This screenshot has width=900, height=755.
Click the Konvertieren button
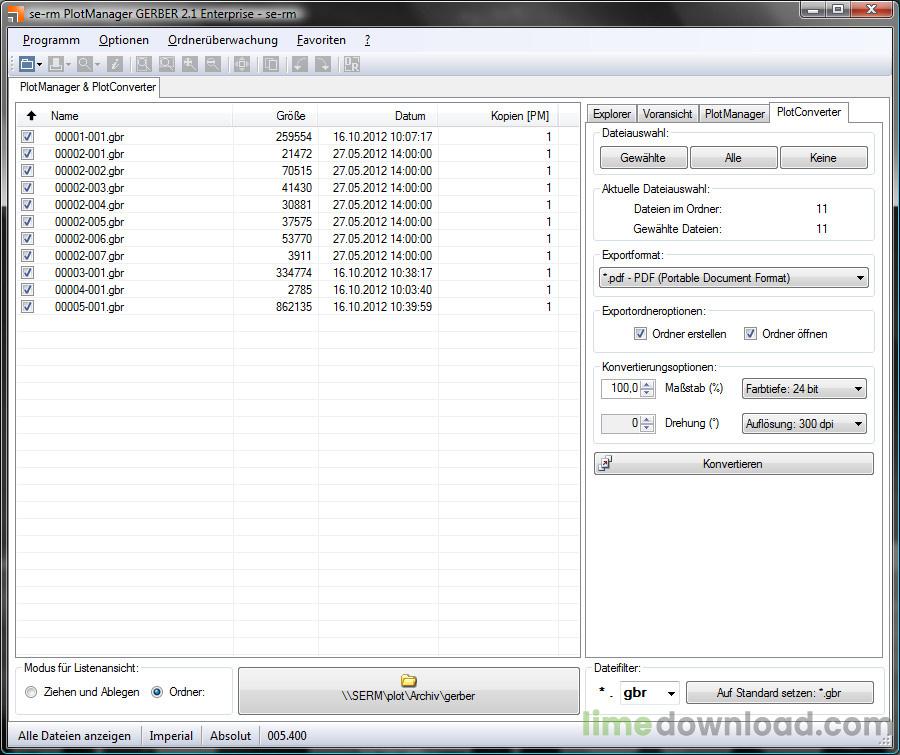(x=734, y=463)
